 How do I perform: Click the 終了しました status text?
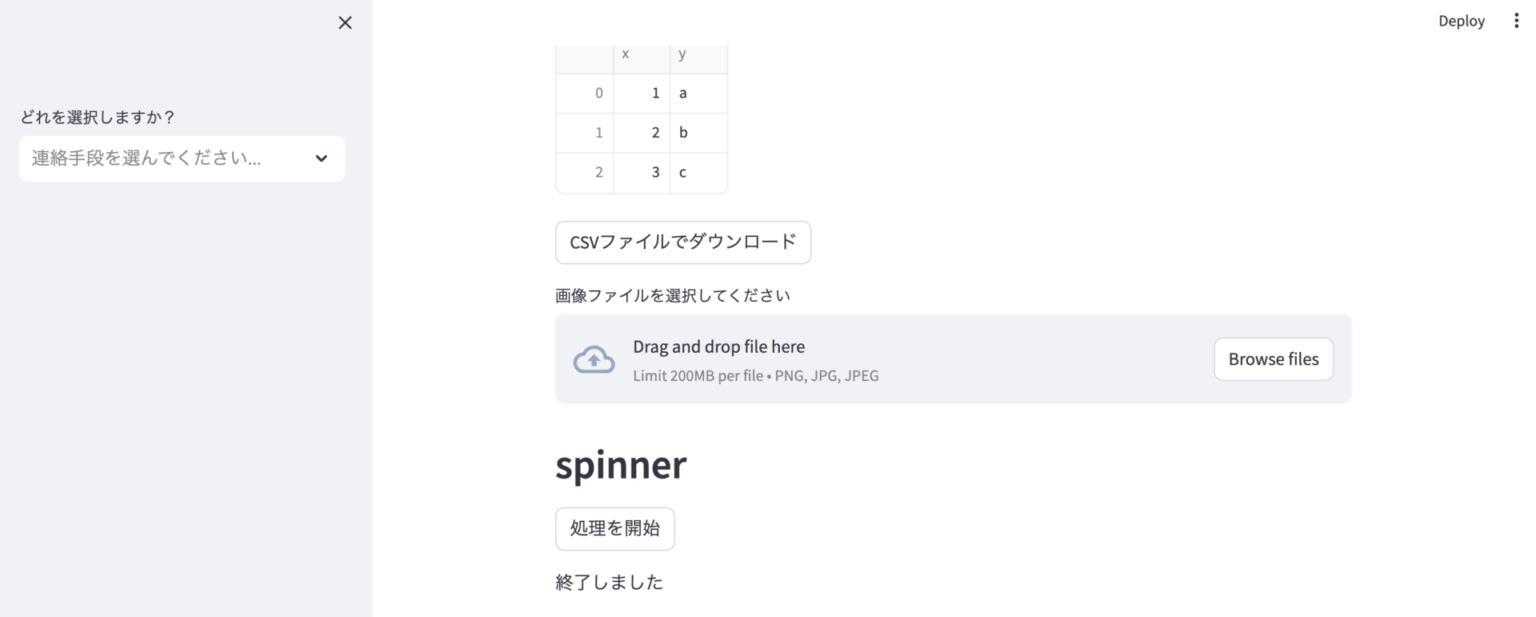609,581
